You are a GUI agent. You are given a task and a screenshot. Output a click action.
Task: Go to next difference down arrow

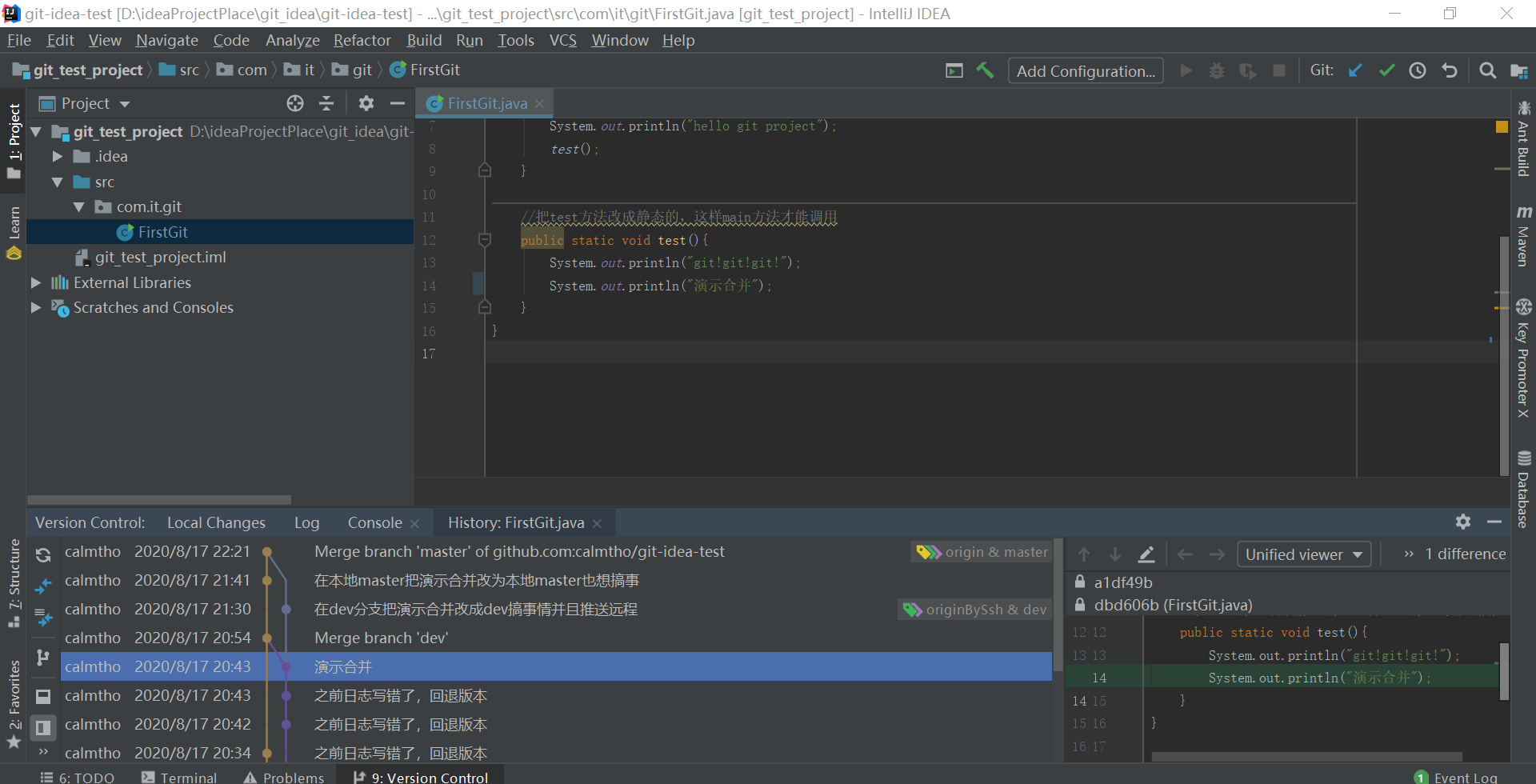click(1115, 554)
